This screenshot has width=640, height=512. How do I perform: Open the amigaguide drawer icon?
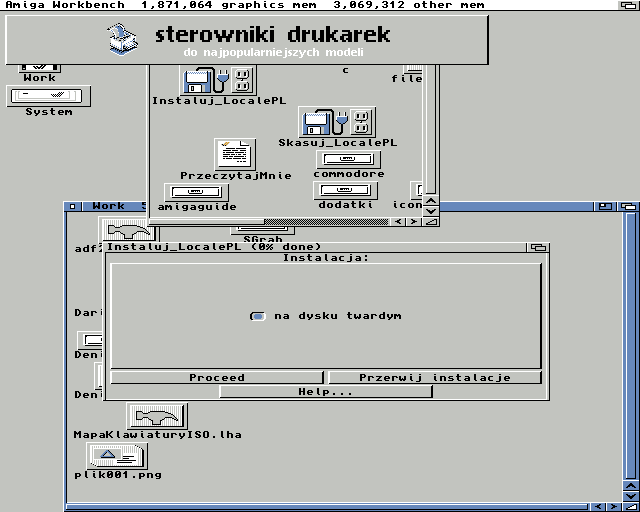(196, 192)
